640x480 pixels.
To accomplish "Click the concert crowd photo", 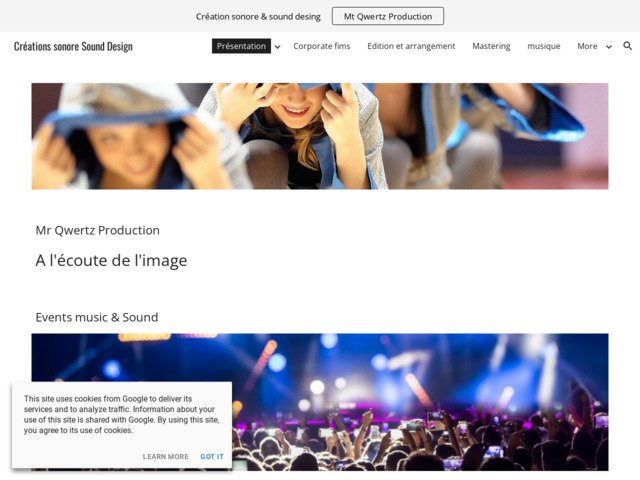I will [320, 402].
